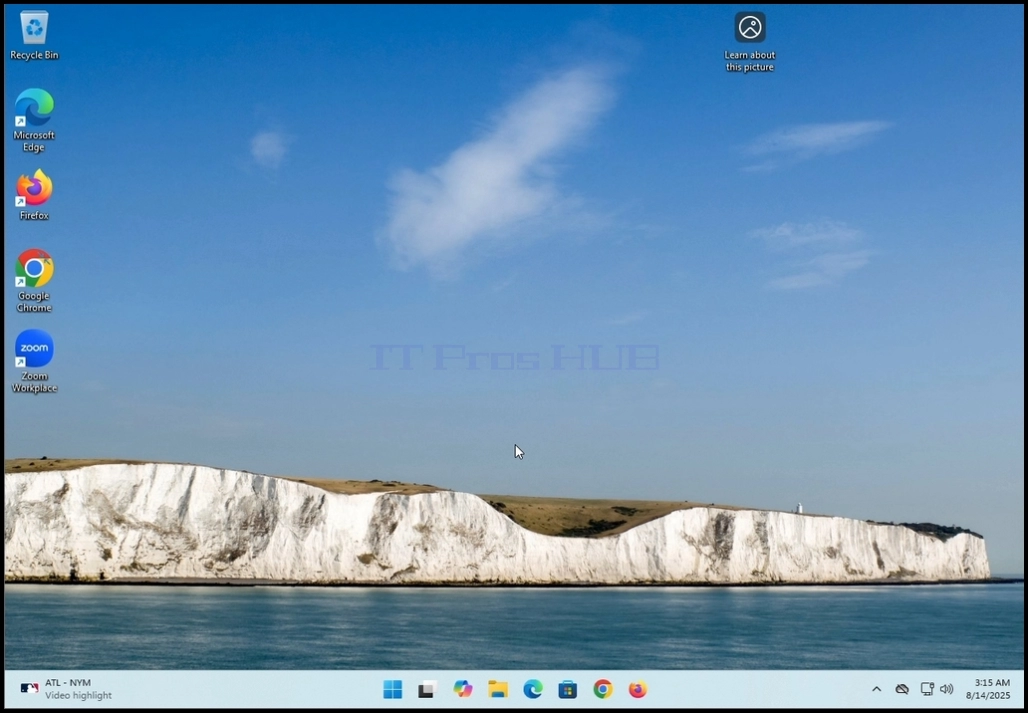Viewport: 1028px width, 713px height.
Task: Select the Microsoft Edge desktop shortcut
Action: pos(34,120)
